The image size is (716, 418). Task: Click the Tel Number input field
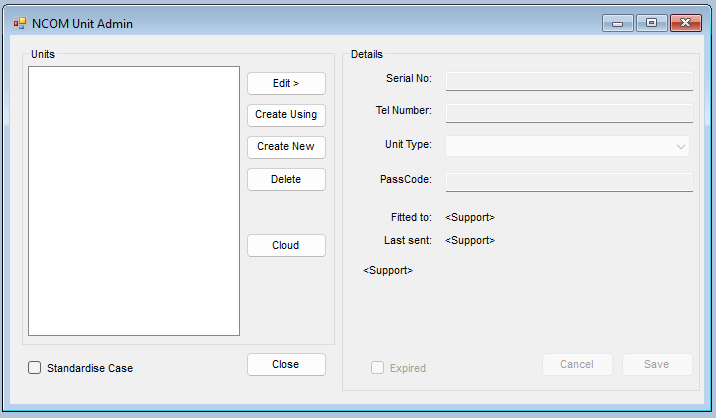569,113
